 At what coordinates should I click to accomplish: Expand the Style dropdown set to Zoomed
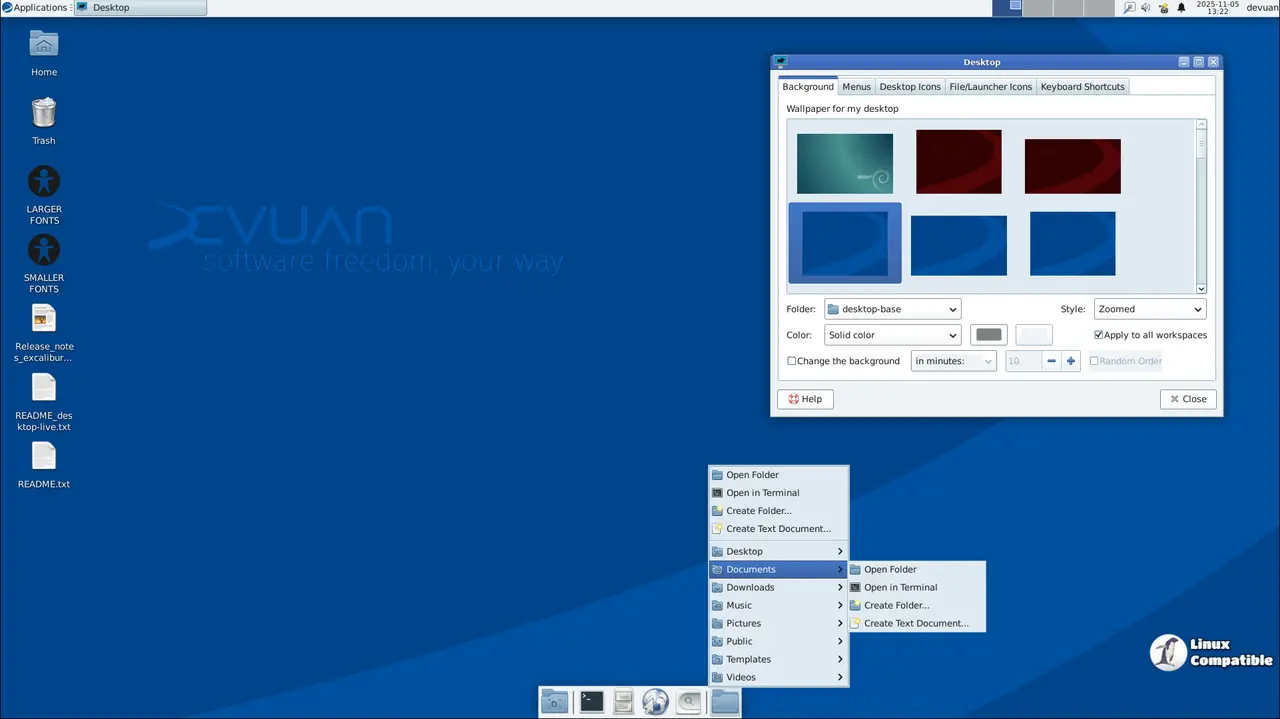(1150, 309)
